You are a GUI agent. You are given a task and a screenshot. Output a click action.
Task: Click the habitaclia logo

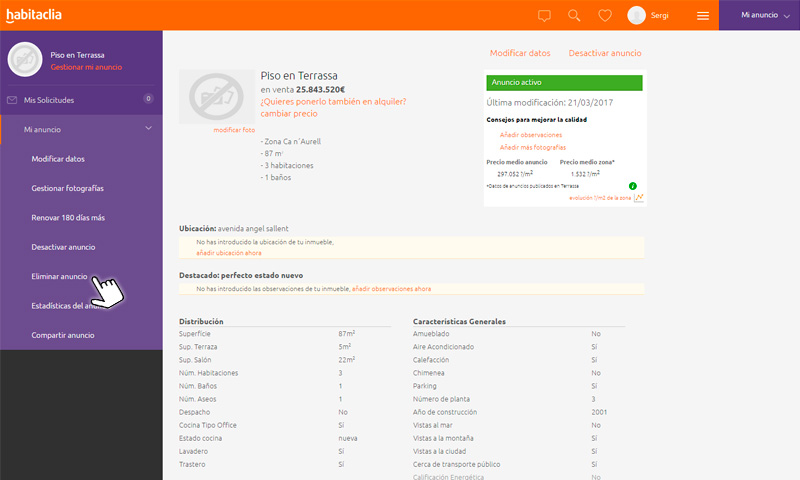click(x=34, y=15)
